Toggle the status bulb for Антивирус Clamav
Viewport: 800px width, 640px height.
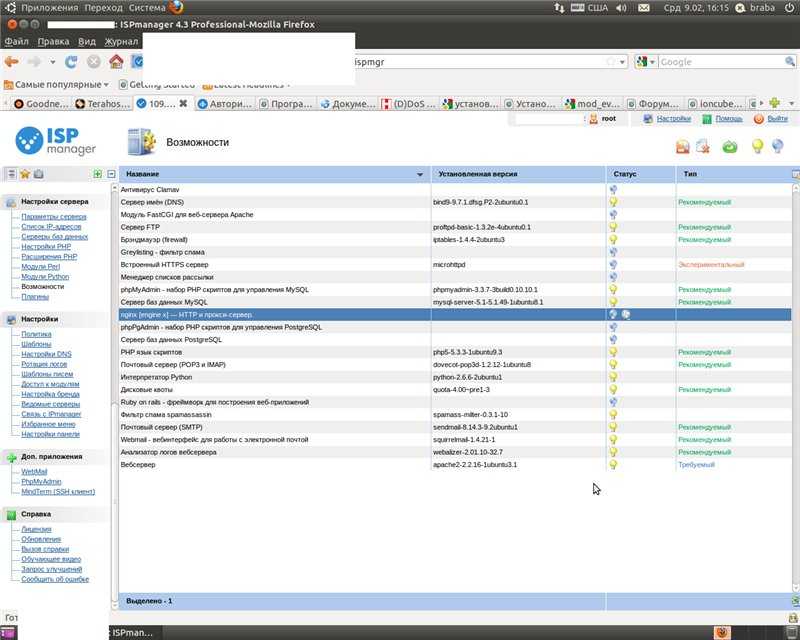tap(613, 190)
